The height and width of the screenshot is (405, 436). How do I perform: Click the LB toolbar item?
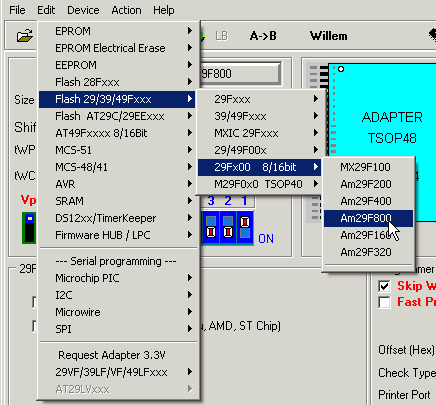click(221, 36)
